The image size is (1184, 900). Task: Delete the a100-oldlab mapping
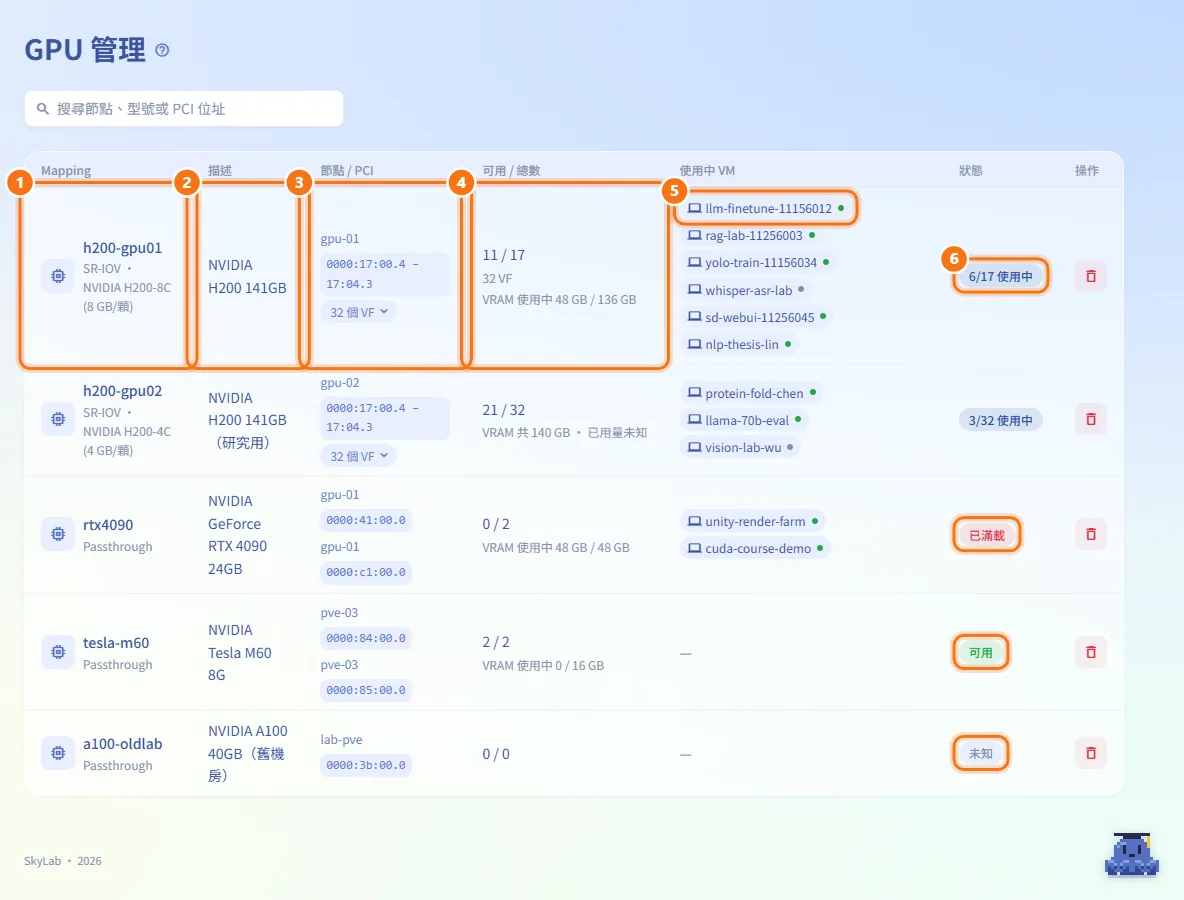1091,753
